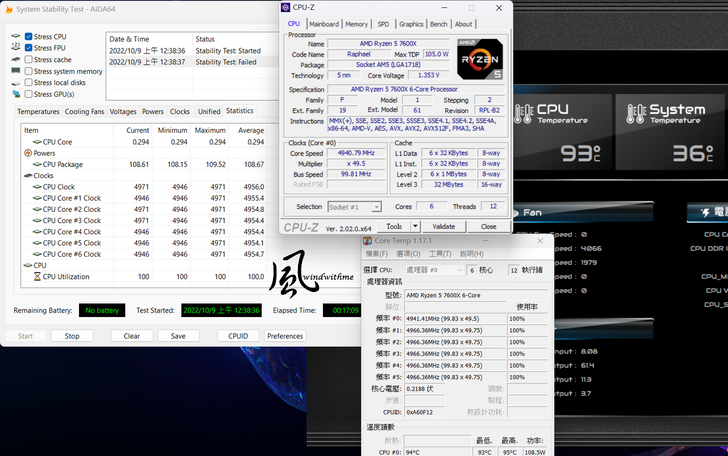
Task: Expand the Tools dropdown arrow in CPU-Z
Action: (x=414, y=227)
